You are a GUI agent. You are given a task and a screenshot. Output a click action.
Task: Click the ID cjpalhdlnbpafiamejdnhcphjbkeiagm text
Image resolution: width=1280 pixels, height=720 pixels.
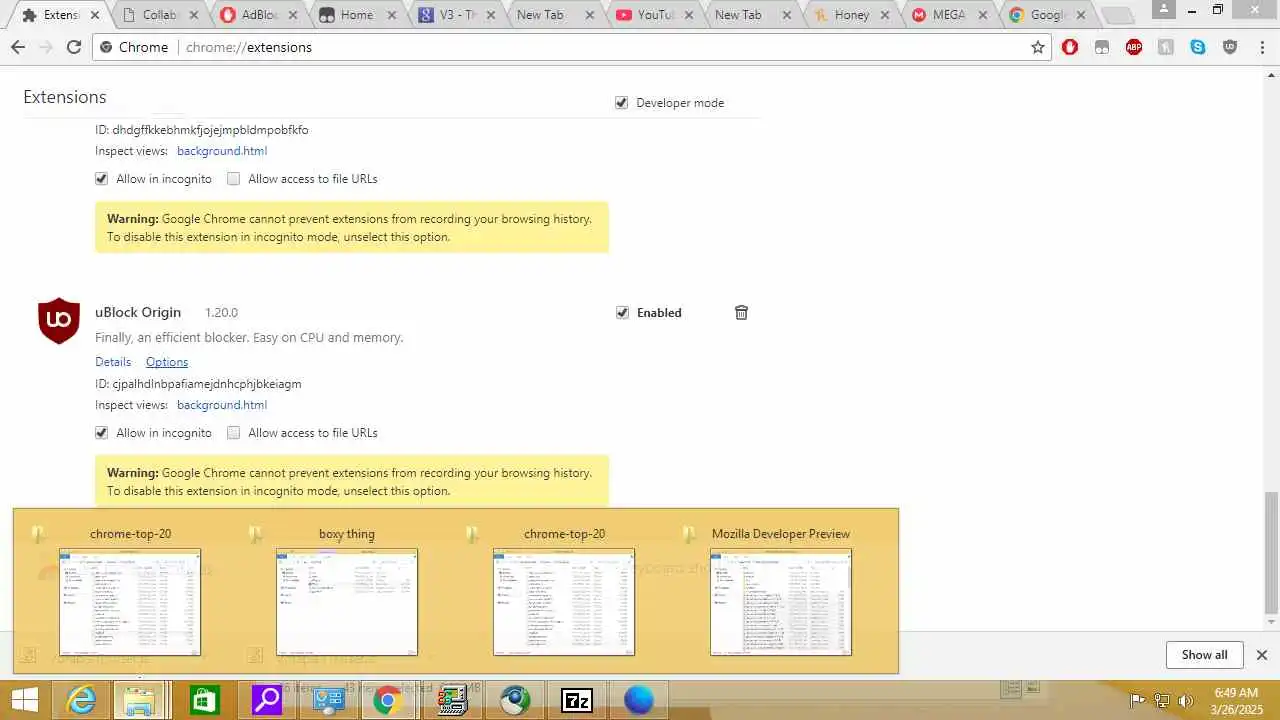tap(198, 384)
